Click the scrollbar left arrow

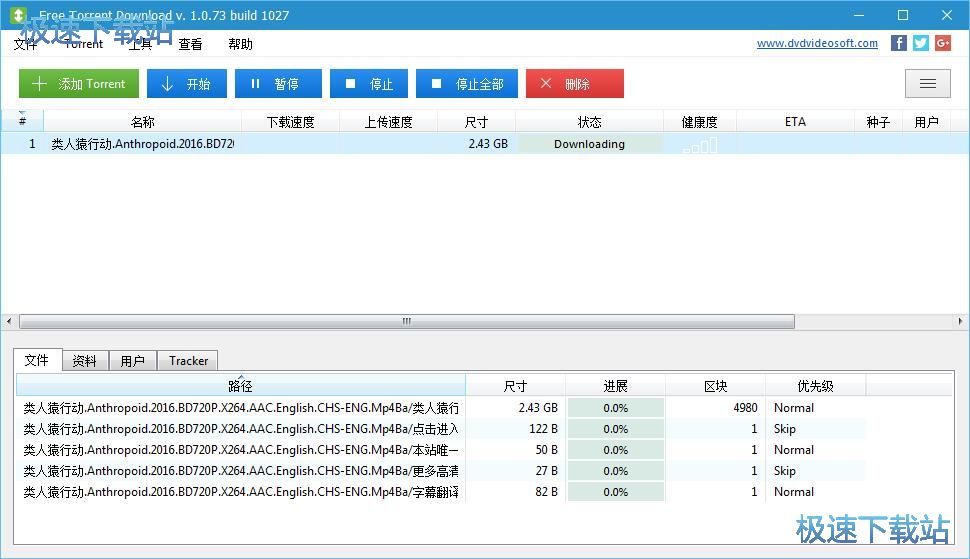(9, 322)
